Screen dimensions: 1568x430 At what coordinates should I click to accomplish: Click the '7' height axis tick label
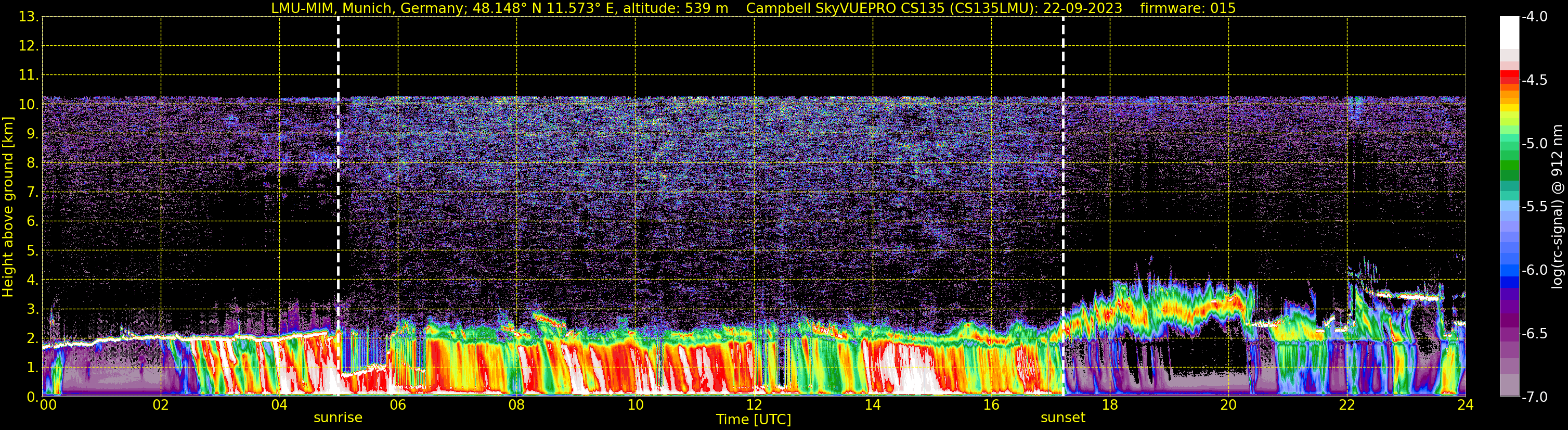[32, 192]
